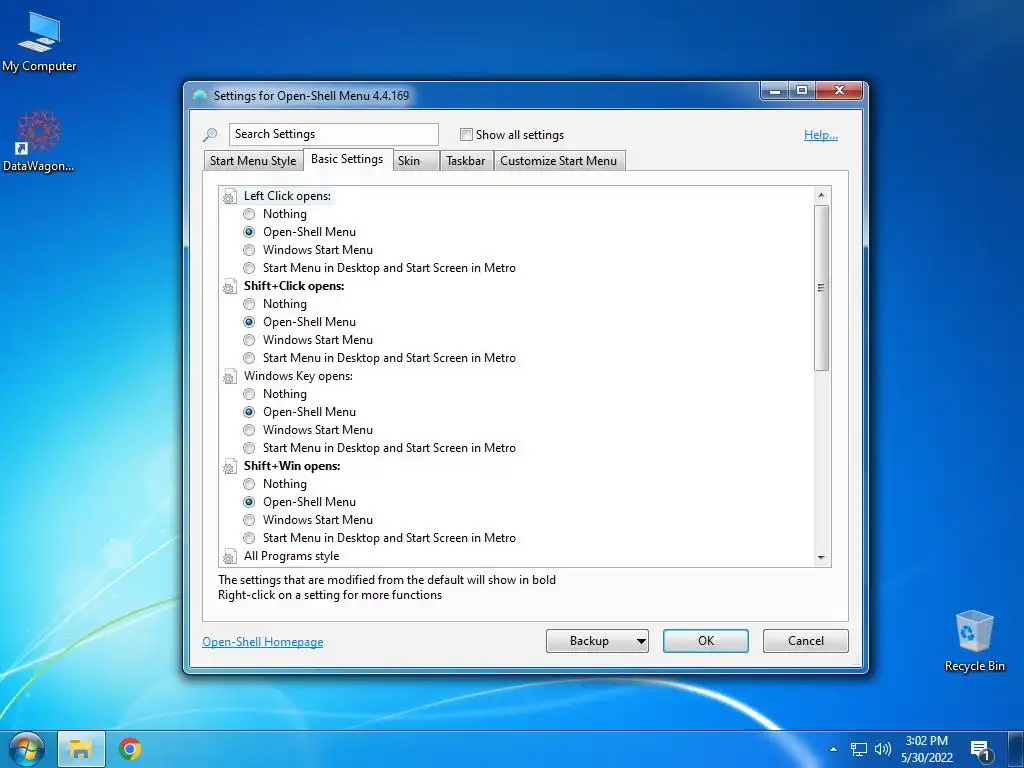The height and width of the screenshot is (768, 1024).
Task: Click the Show desktop strip at taskbar end
Action: pyautogui.click(x=1016, y=749)
